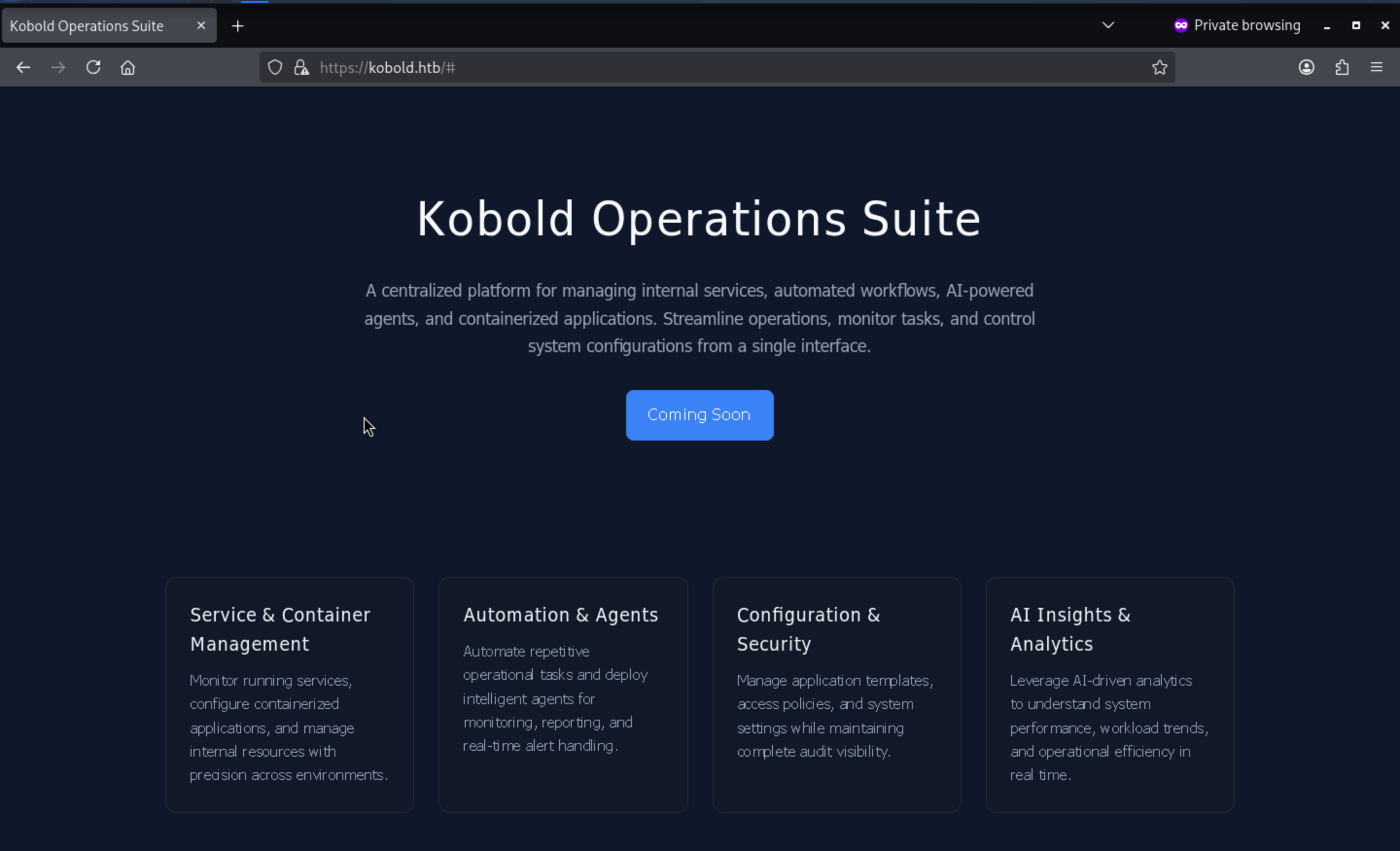
Task: View site security via padlock icon
Action: (x=301, y=68)
